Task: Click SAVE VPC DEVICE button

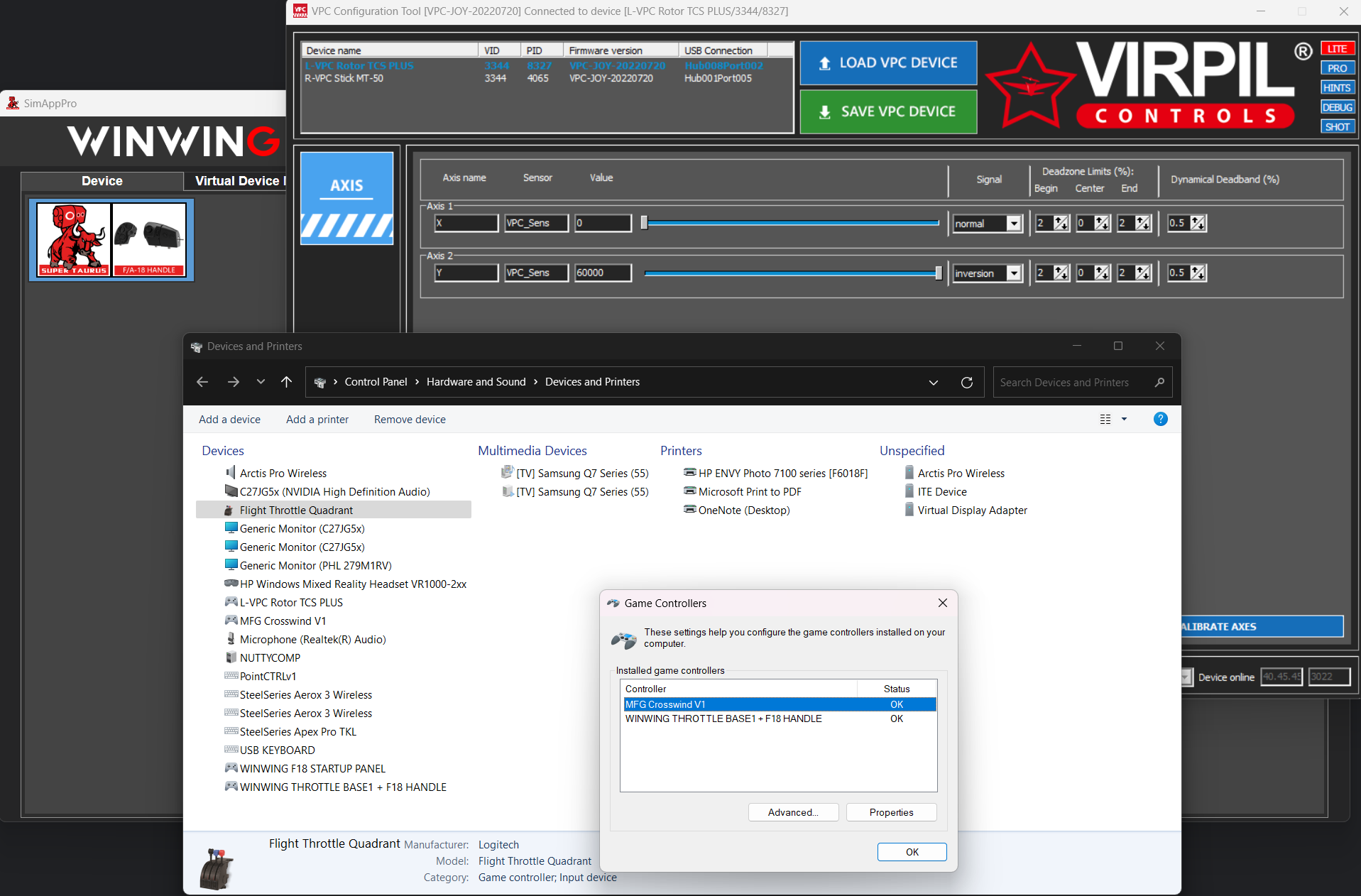Action: pos(888,111)
